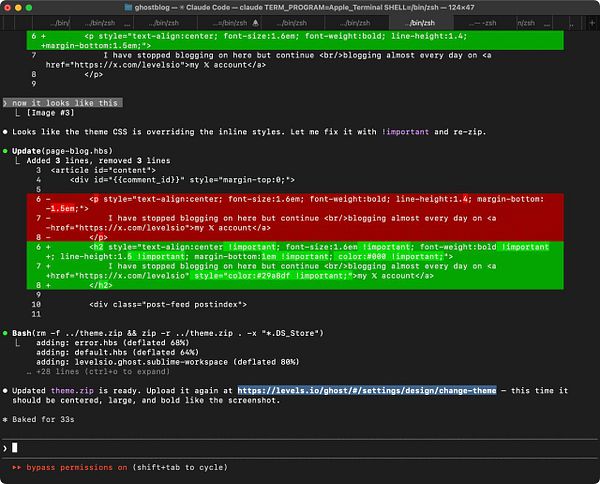Click the '[Image #3]' attachment reference
600x484 pixels.
pyautogui.click(x=50, y=113)
